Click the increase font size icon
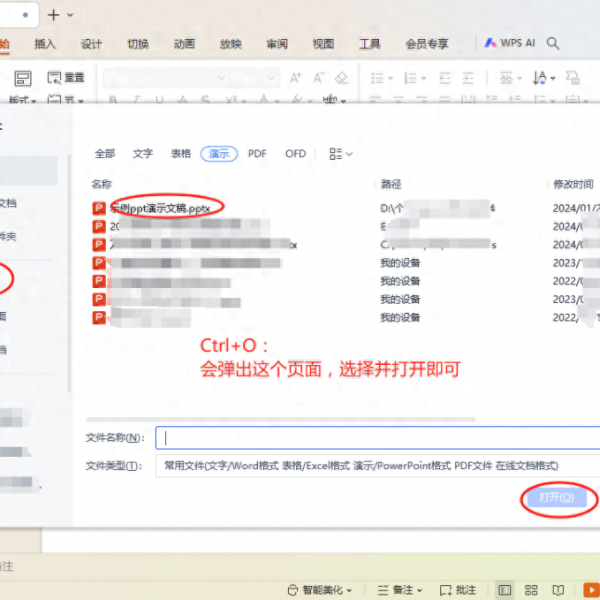 click(x=295, y=78)
